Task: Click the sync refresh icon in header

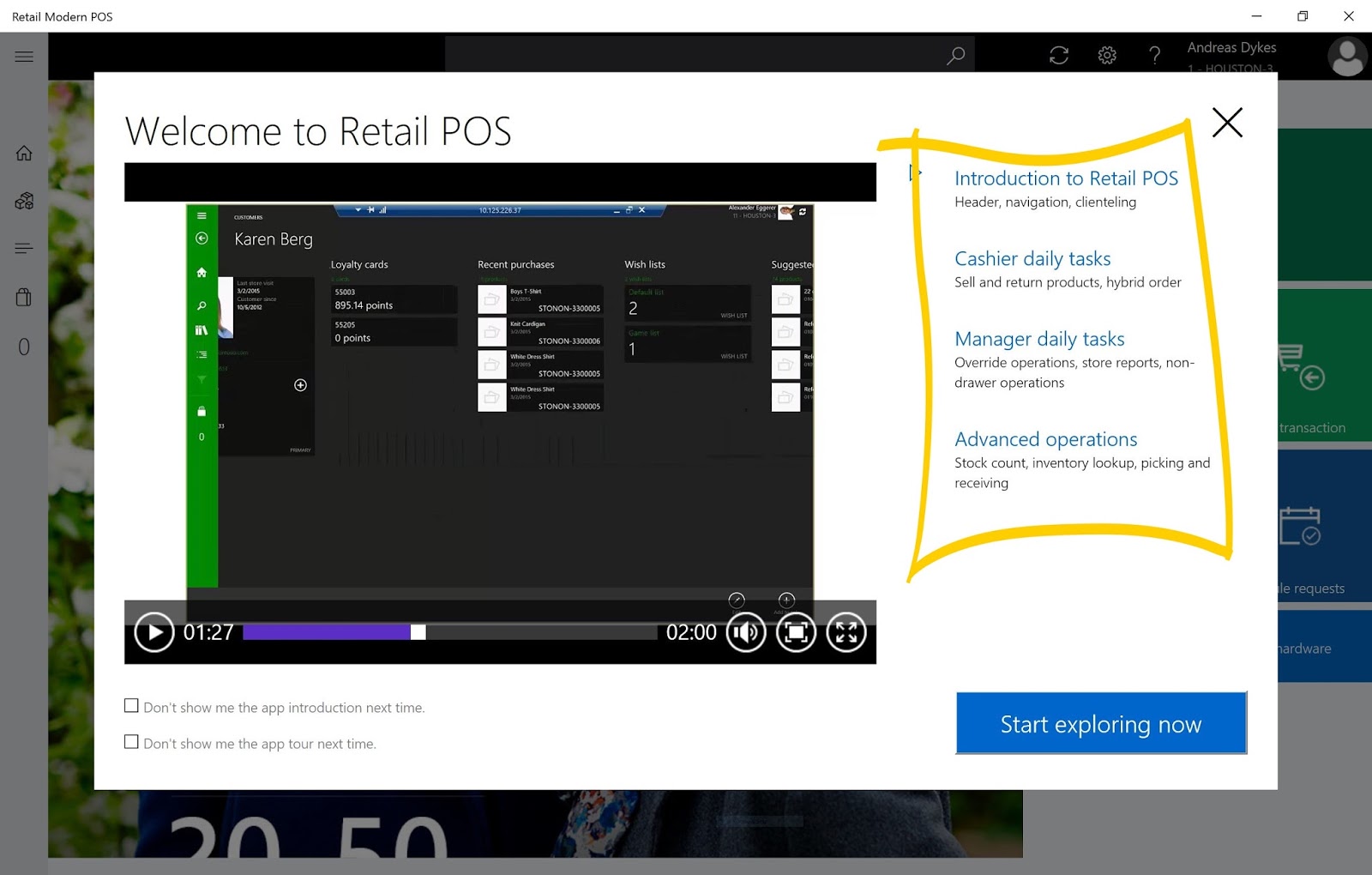Action: click(1059, 56)
